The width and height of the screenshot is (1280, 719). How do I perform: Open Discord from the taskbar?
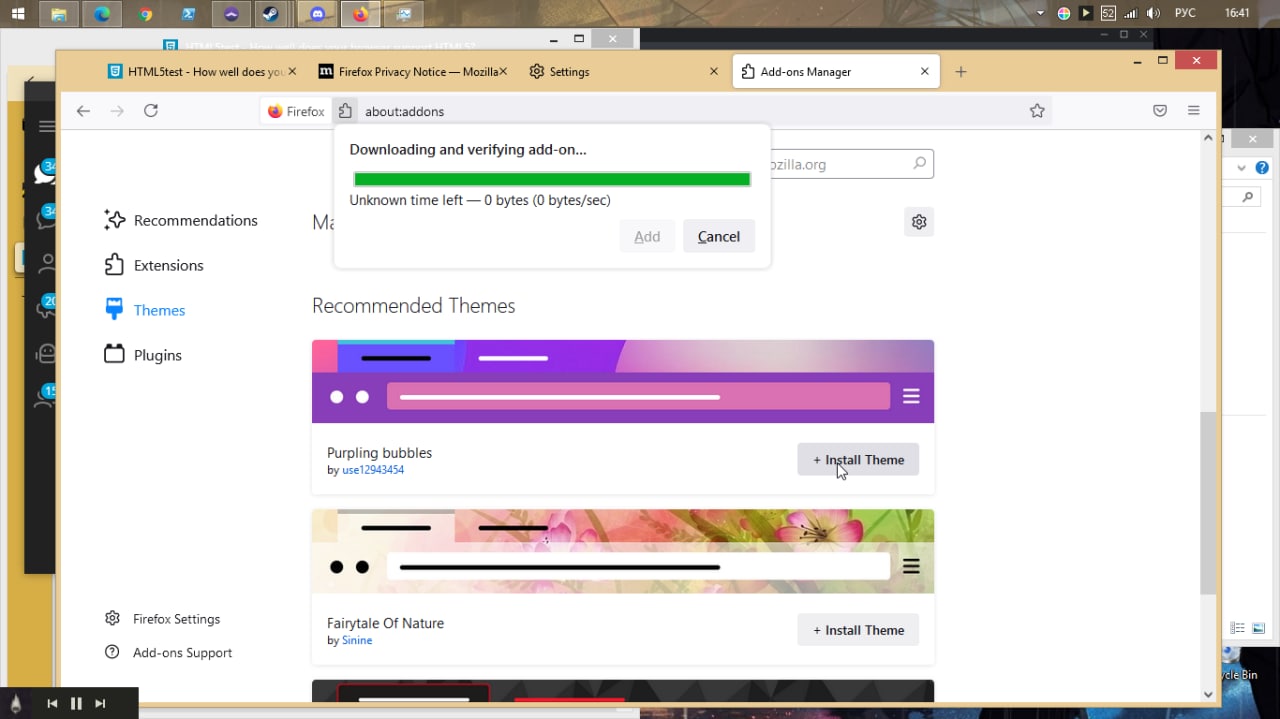(317, 14)
